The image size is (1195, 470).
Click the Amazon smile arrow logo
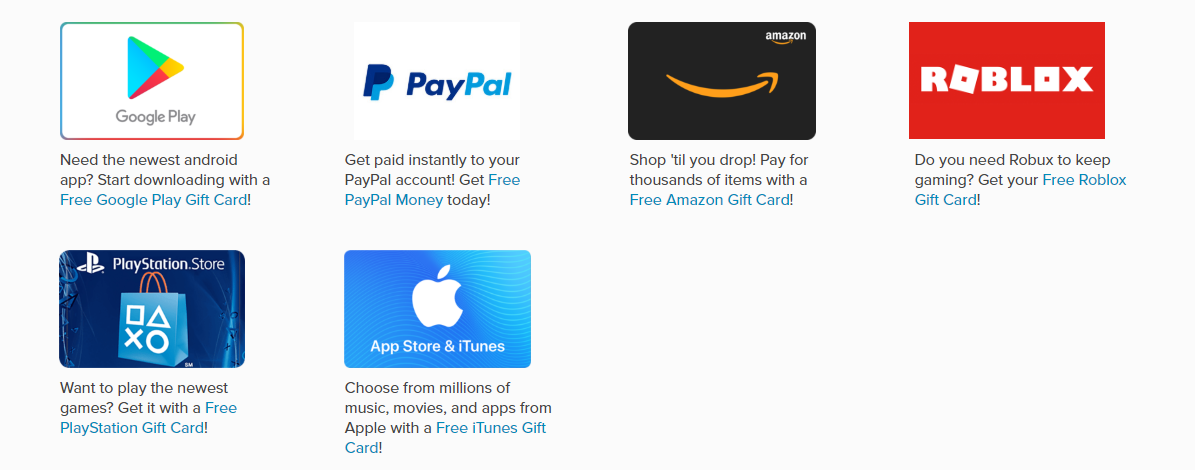coord(722,84)
